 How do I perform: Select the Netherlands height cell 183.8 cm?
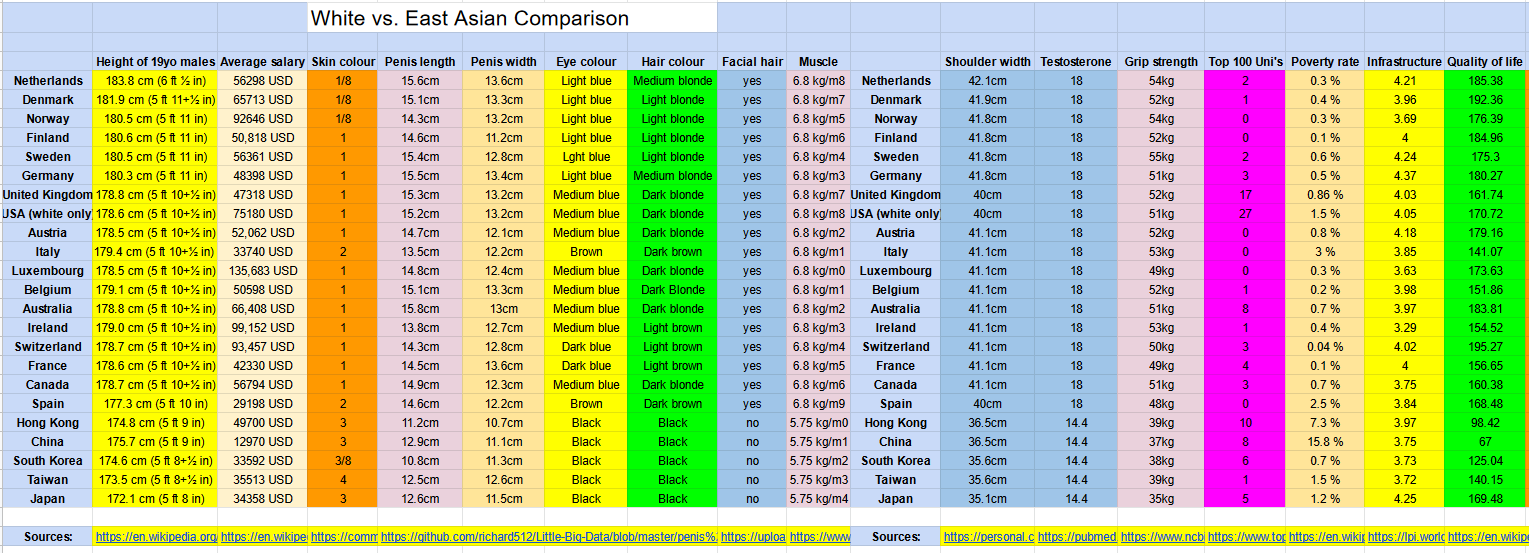tap(155, 81)
